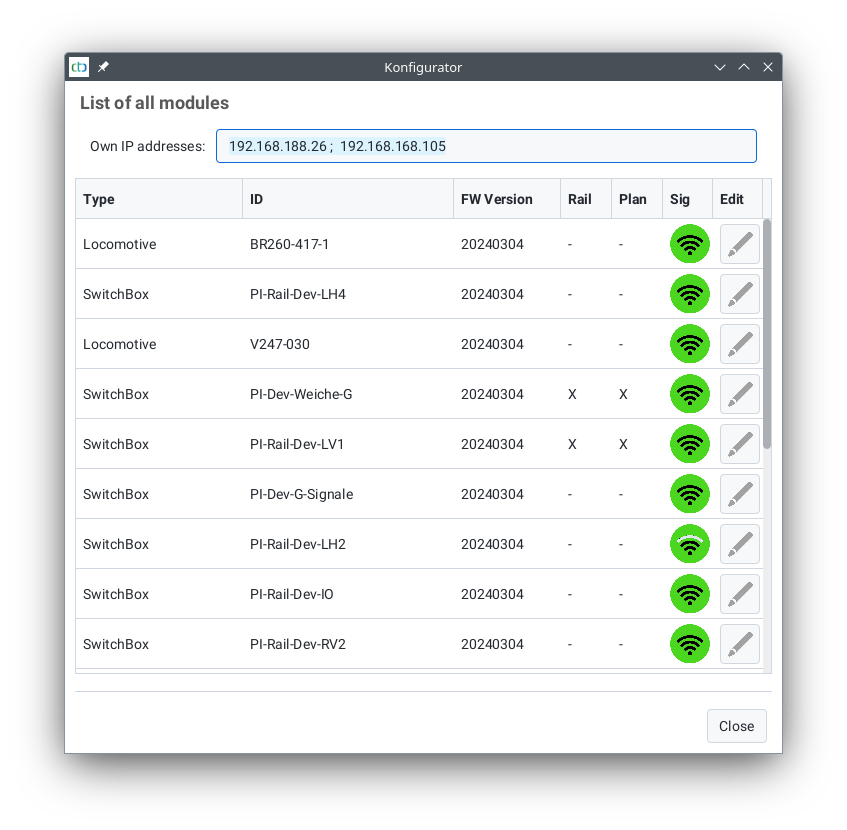Toggle Rail value for BR260-417-1 row
The image size is (847, 830).
[x=570, y=244]
